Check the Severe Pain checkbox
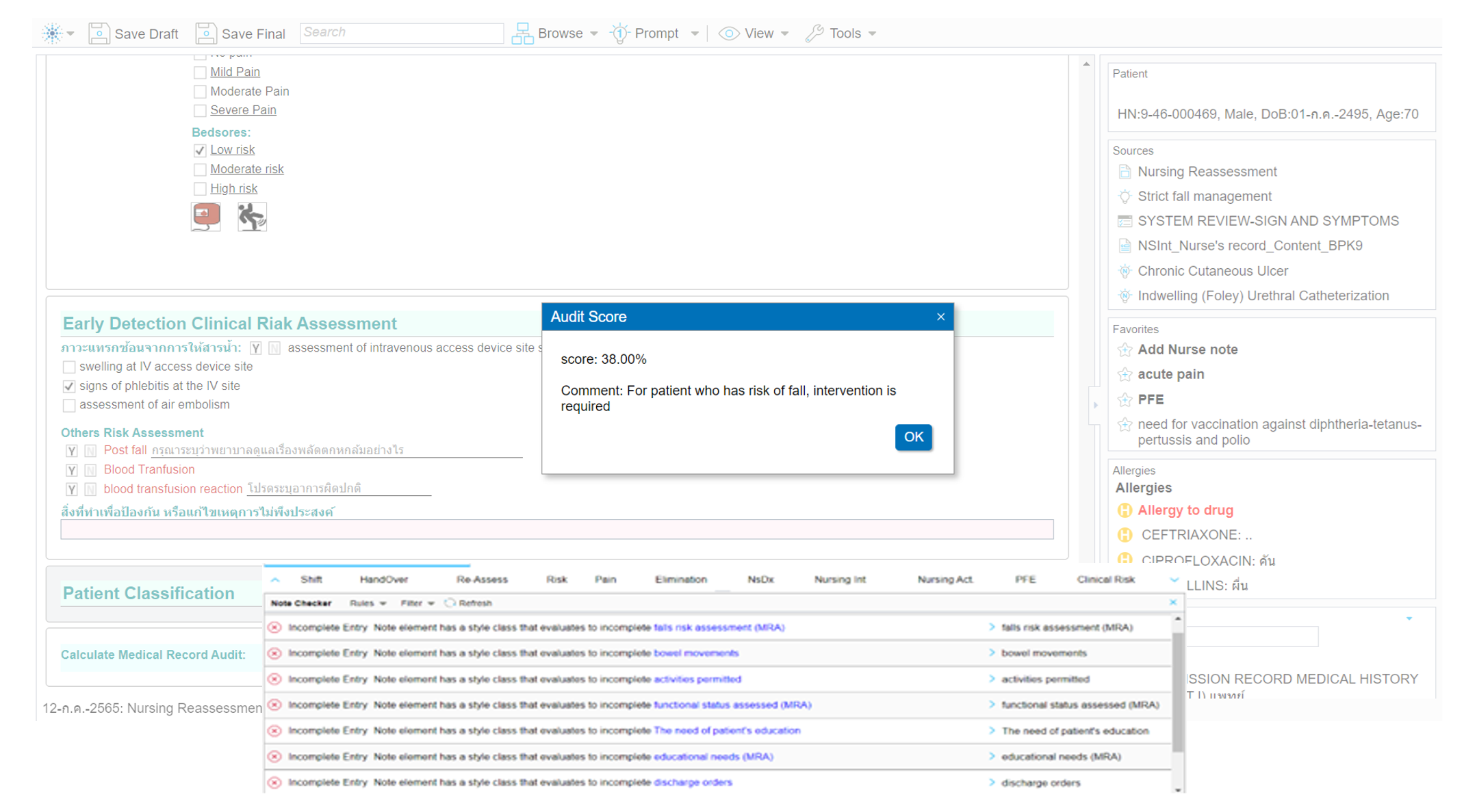The image size is (1464, 812). (200, 111)
